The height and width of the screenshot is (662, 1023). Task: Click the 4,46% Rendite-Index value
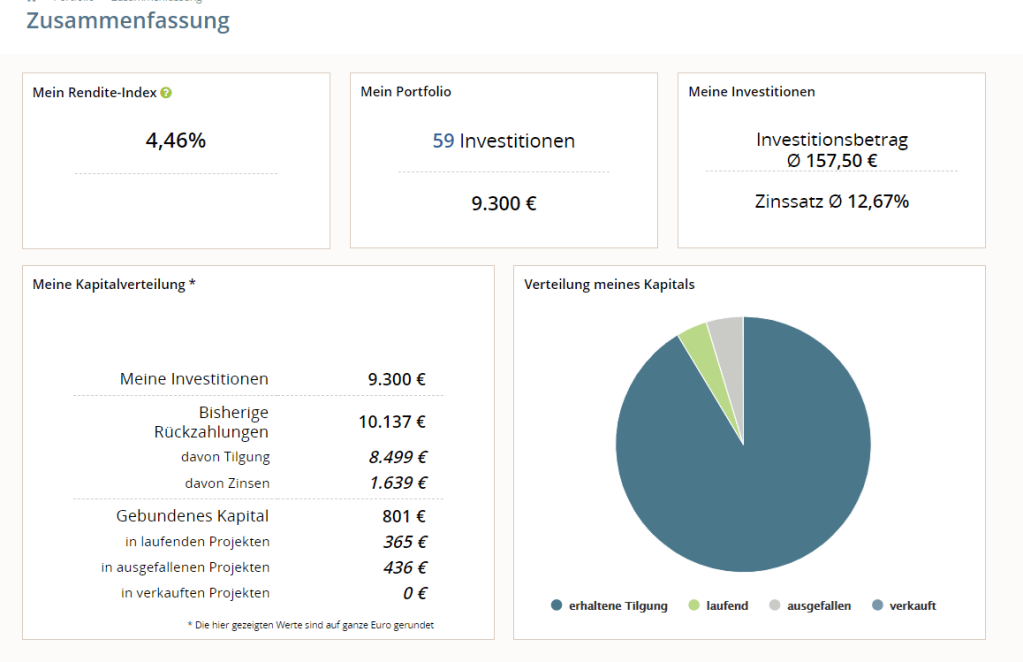click(x=176, y=141)
